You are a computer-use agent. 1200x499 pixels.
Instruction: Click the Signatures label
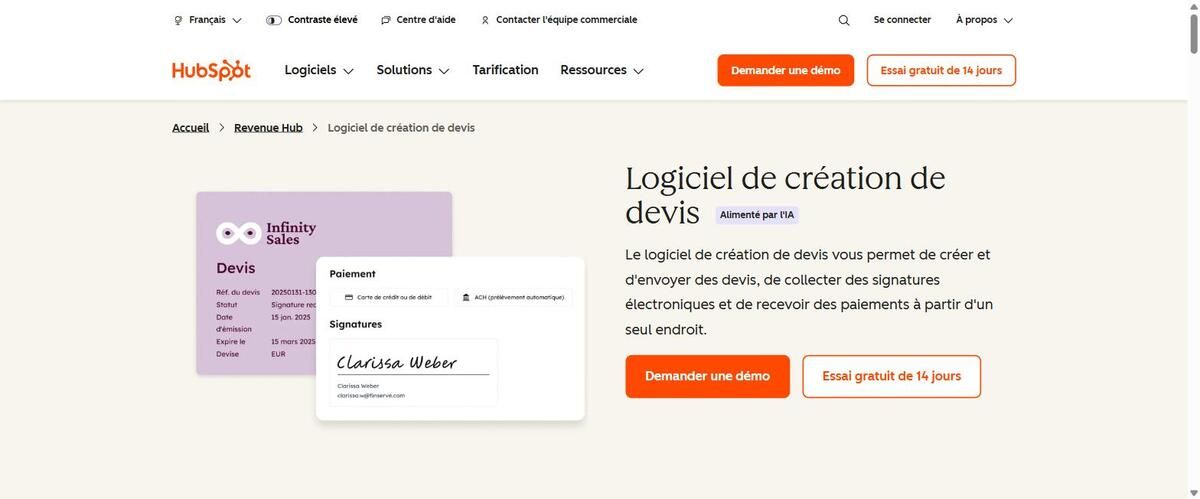pyautogui.click(x=356, y=324)
